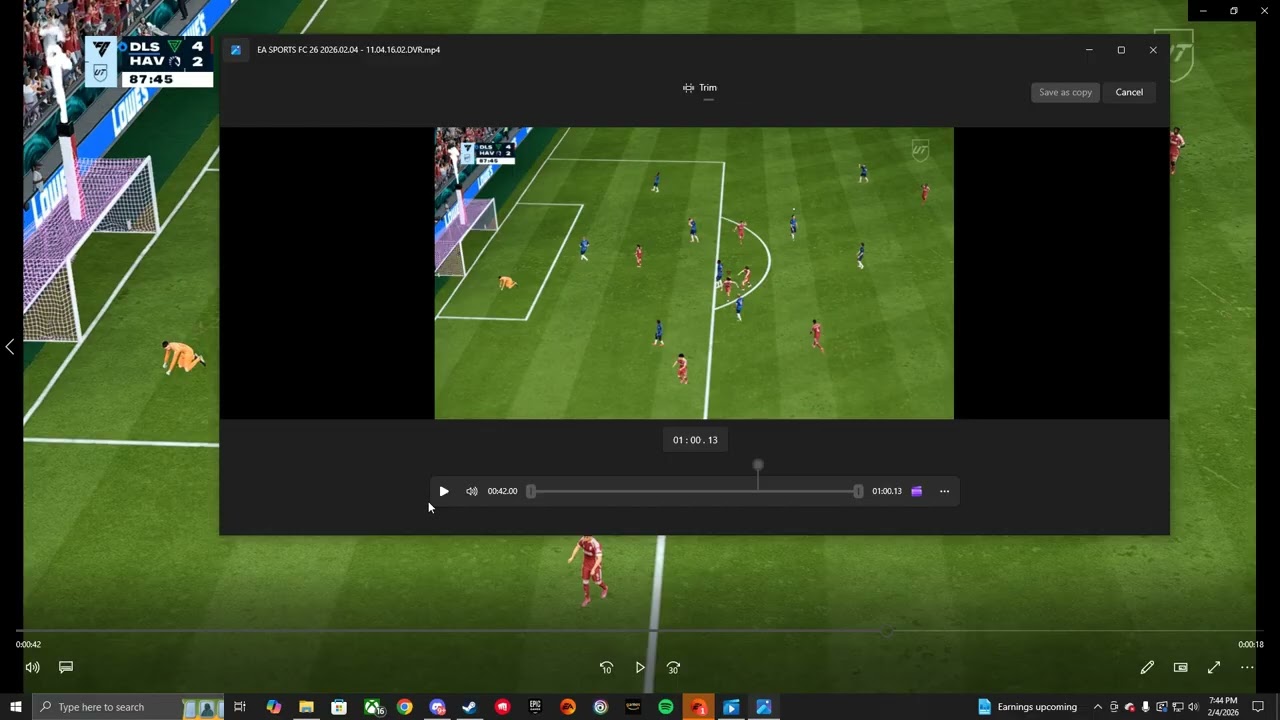
Task: Open the Action Center notifications
Action: (x=1258, y=707)
